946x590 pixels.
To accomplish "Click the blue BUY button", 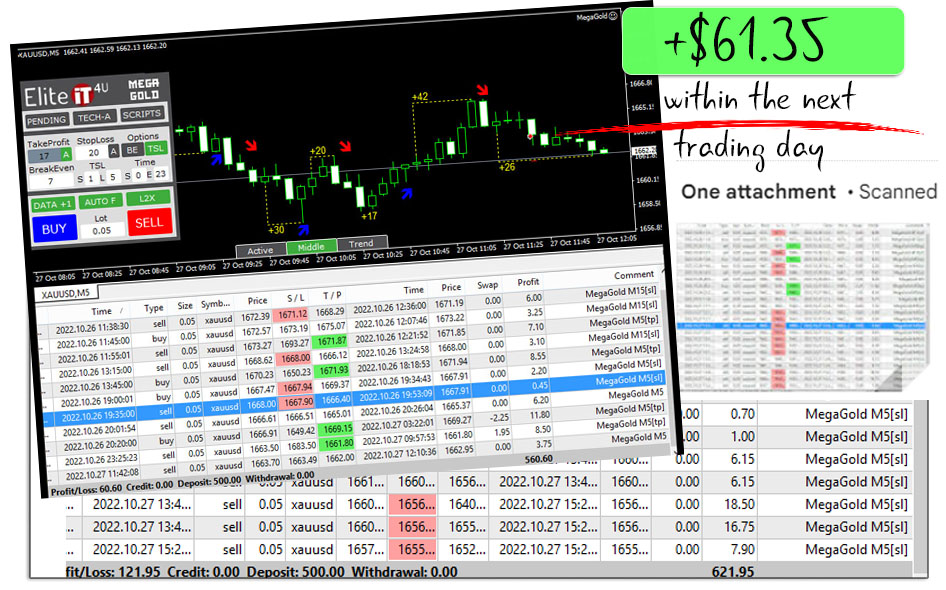I will tap(54, 229).
